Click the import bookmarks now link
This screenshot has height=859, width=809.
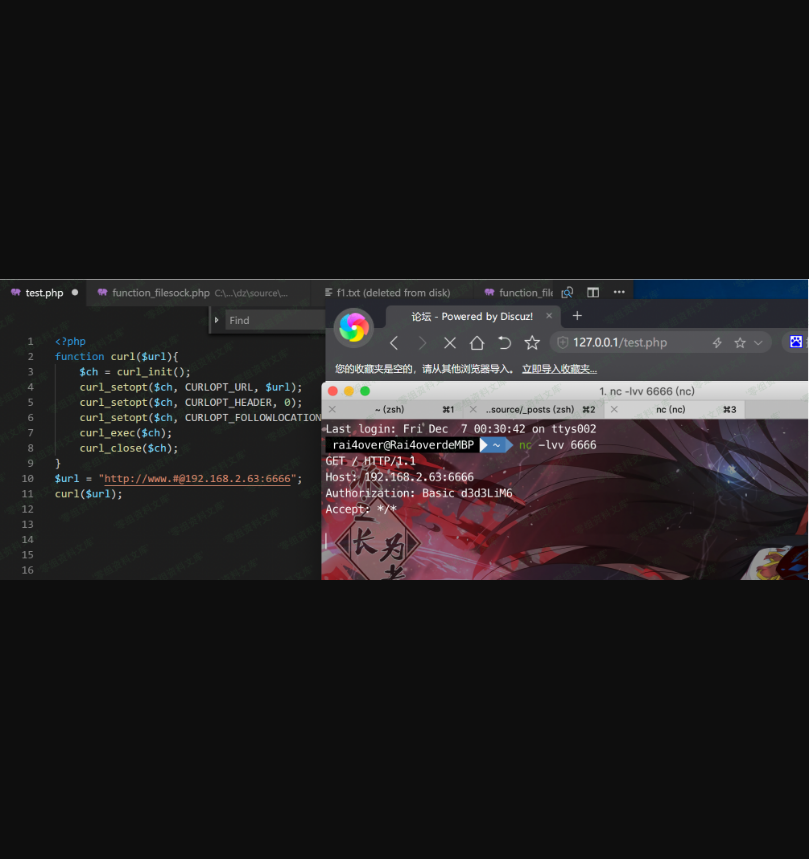tap(559, 369)
